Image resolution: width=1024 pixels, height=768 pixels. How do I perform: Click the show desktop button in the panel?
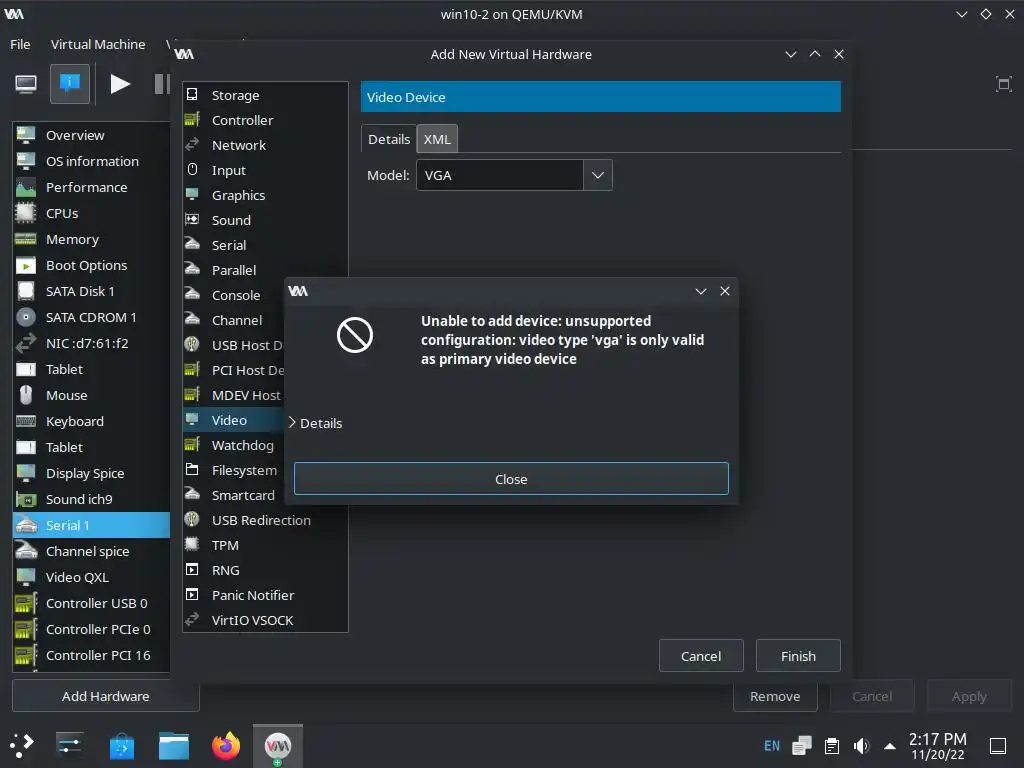pyautogui.click(x=998, y=746)
